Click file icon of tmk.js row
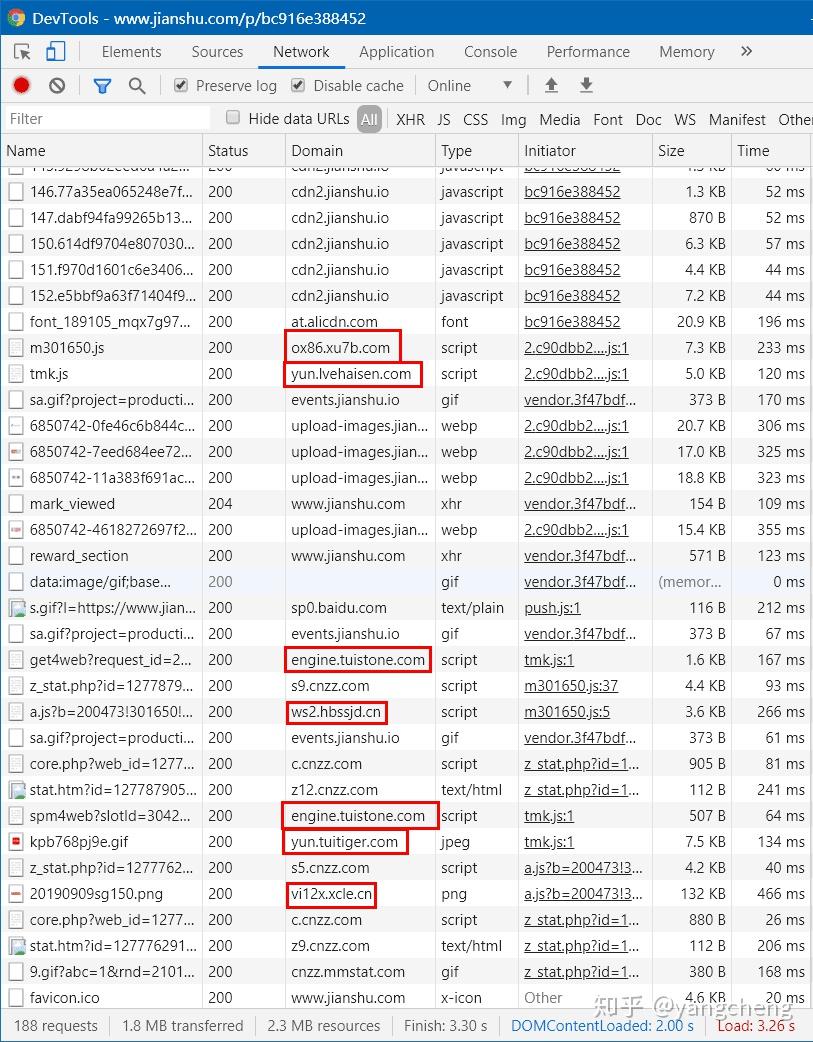This screenshot has width=813, height=1042. pyautogui.click(x=16, y=373)
